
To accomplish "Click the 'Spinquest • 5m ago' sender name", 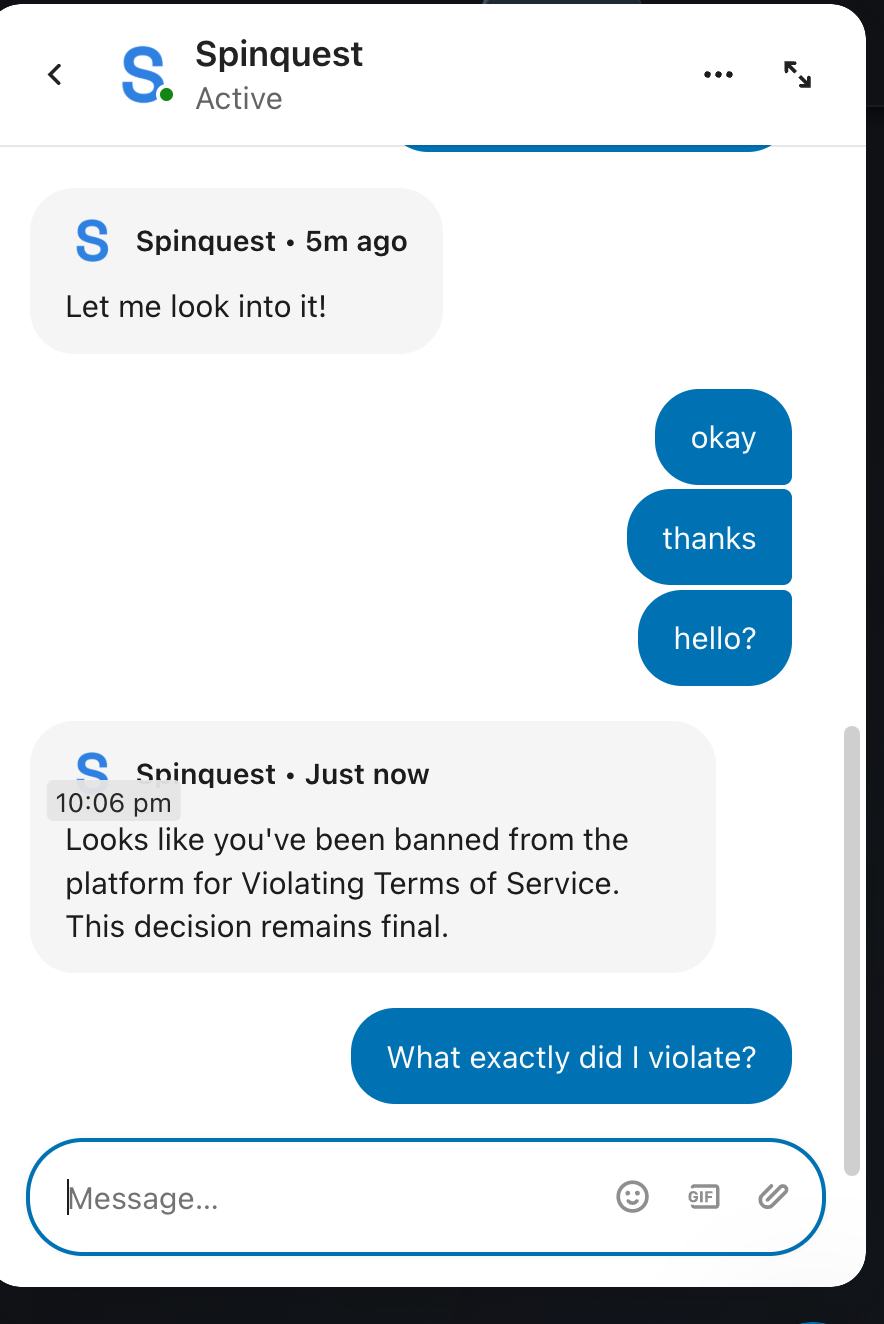I will [206, 242].
